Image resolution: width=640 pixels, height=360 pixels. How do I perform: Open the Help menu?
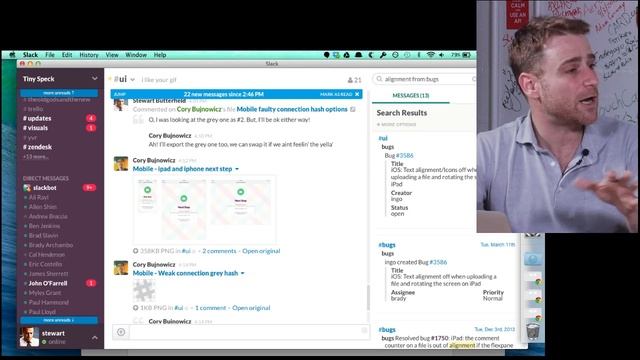160,55
